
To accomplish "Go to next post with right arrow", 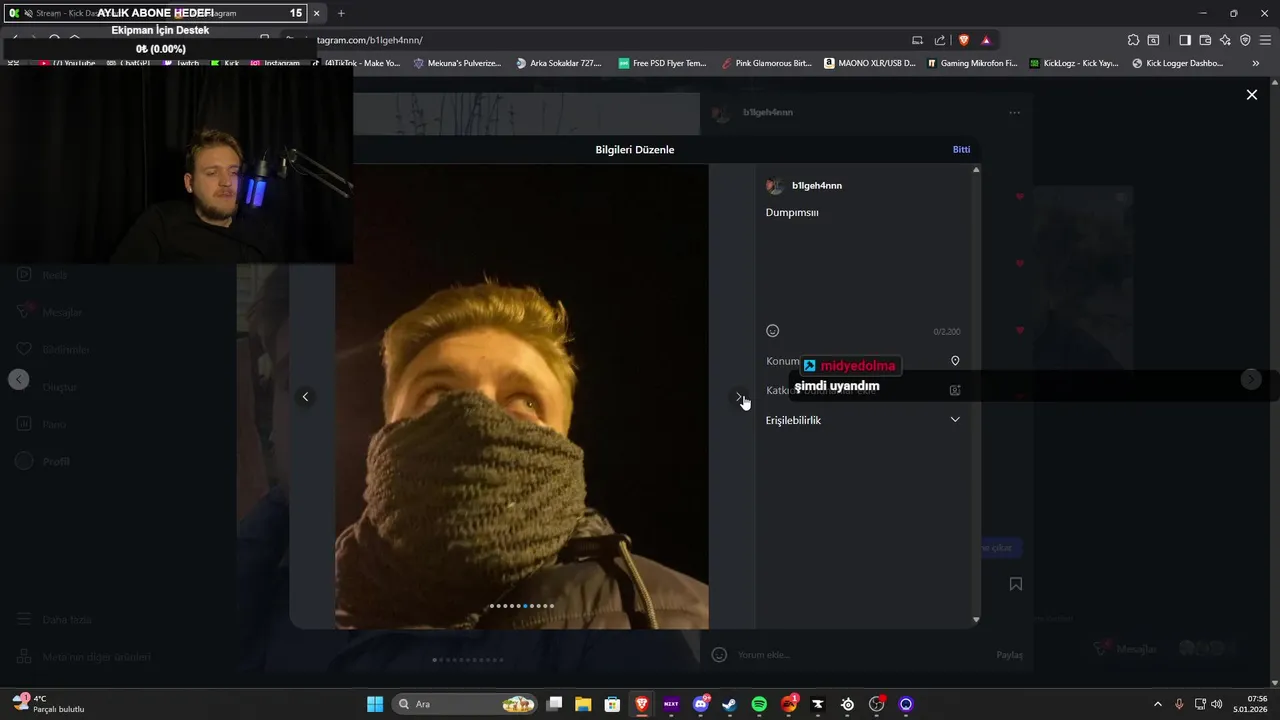I will (x=1251, y=380).
